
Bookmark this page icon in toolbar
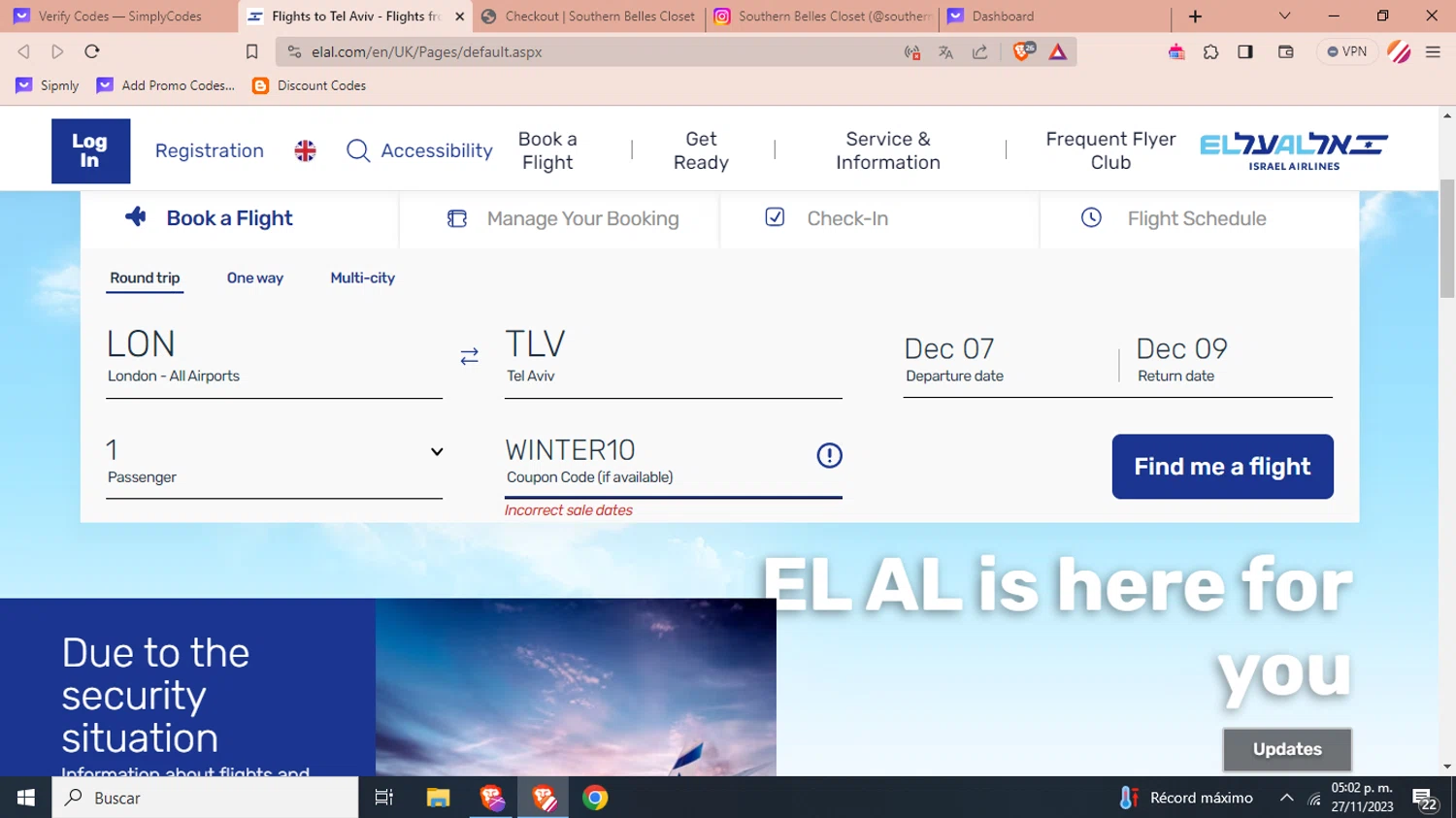tap(251, 51)
